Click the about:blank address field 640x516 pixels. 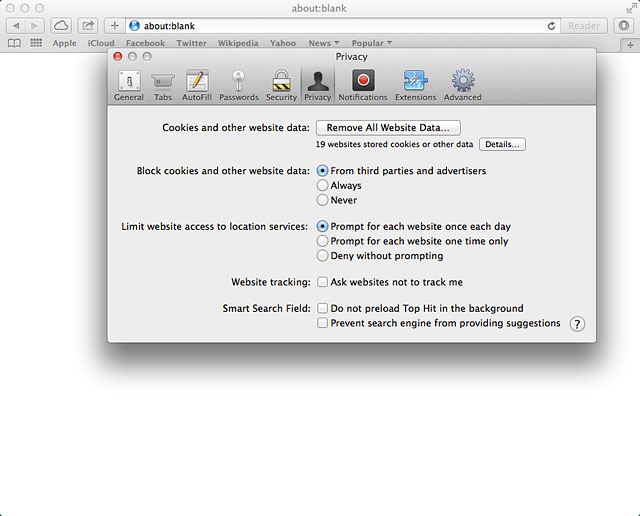point(343,26)
